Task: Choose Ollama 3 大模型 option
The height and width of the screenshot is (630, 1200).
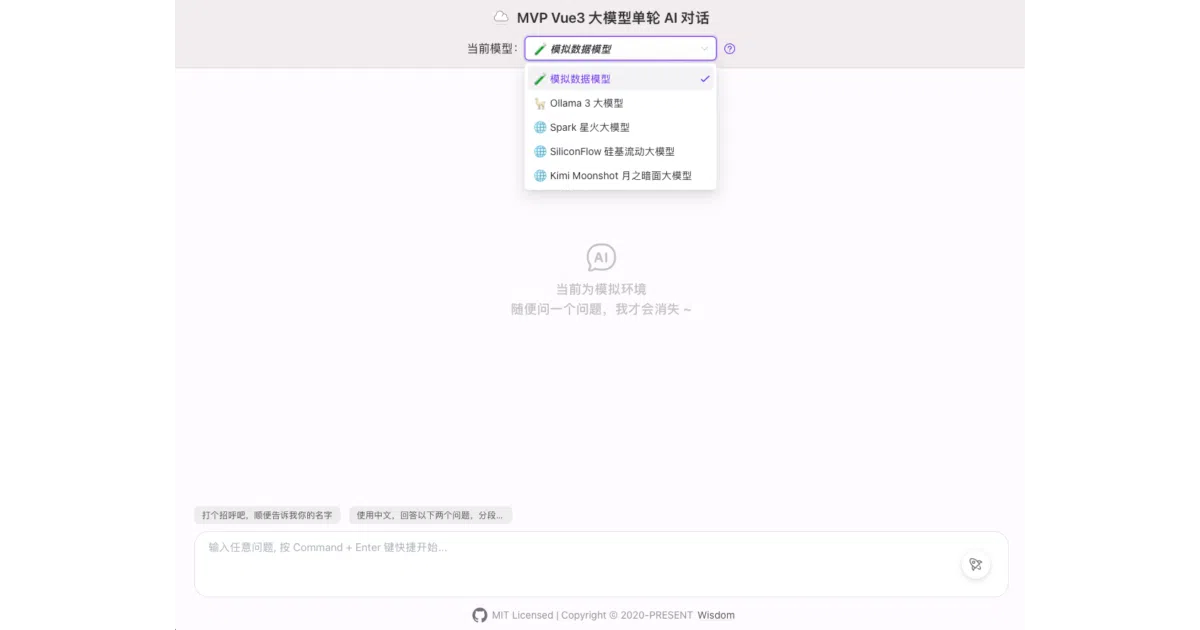Action: click(620, 103)
